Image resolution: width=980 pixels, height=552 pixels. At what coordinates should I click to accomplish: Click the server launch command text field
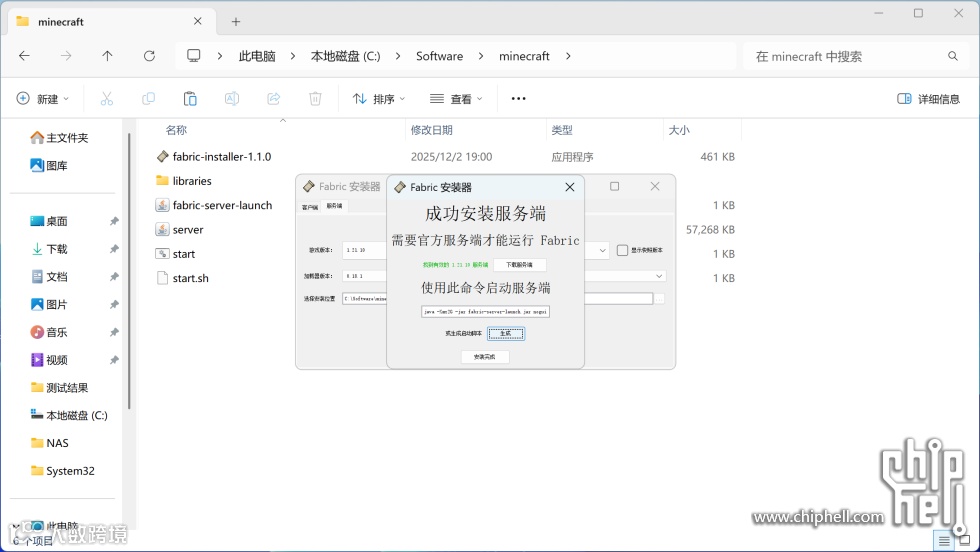[x=485, y=311]
